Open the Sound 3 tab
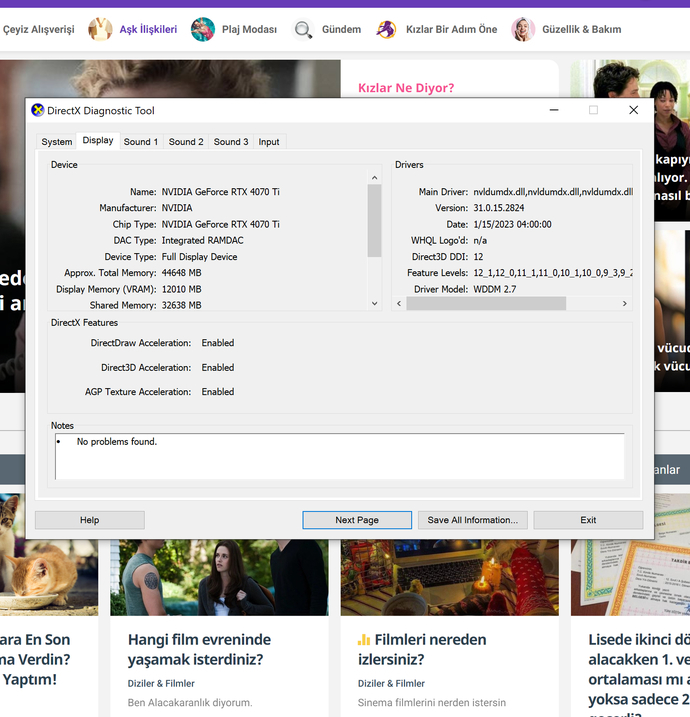Screen dimensions: 690x717 231,142
